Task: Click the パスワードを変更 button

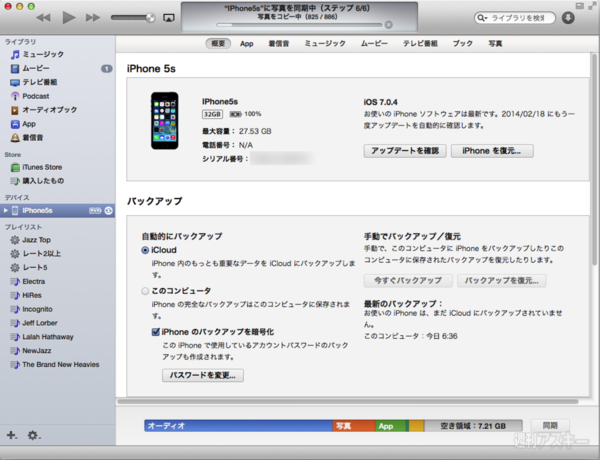Action: 203,375
